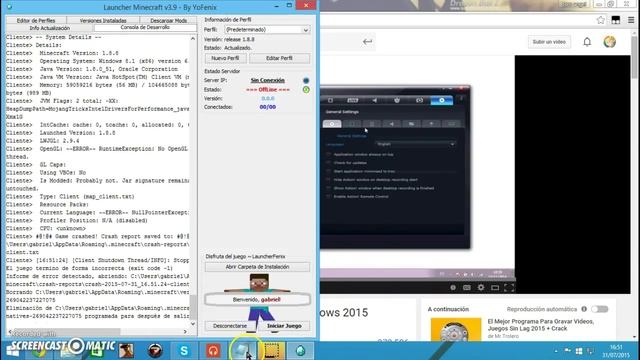Open the Action Center flag icon
This screenshot has width=640, height=360.
(567, 351)
